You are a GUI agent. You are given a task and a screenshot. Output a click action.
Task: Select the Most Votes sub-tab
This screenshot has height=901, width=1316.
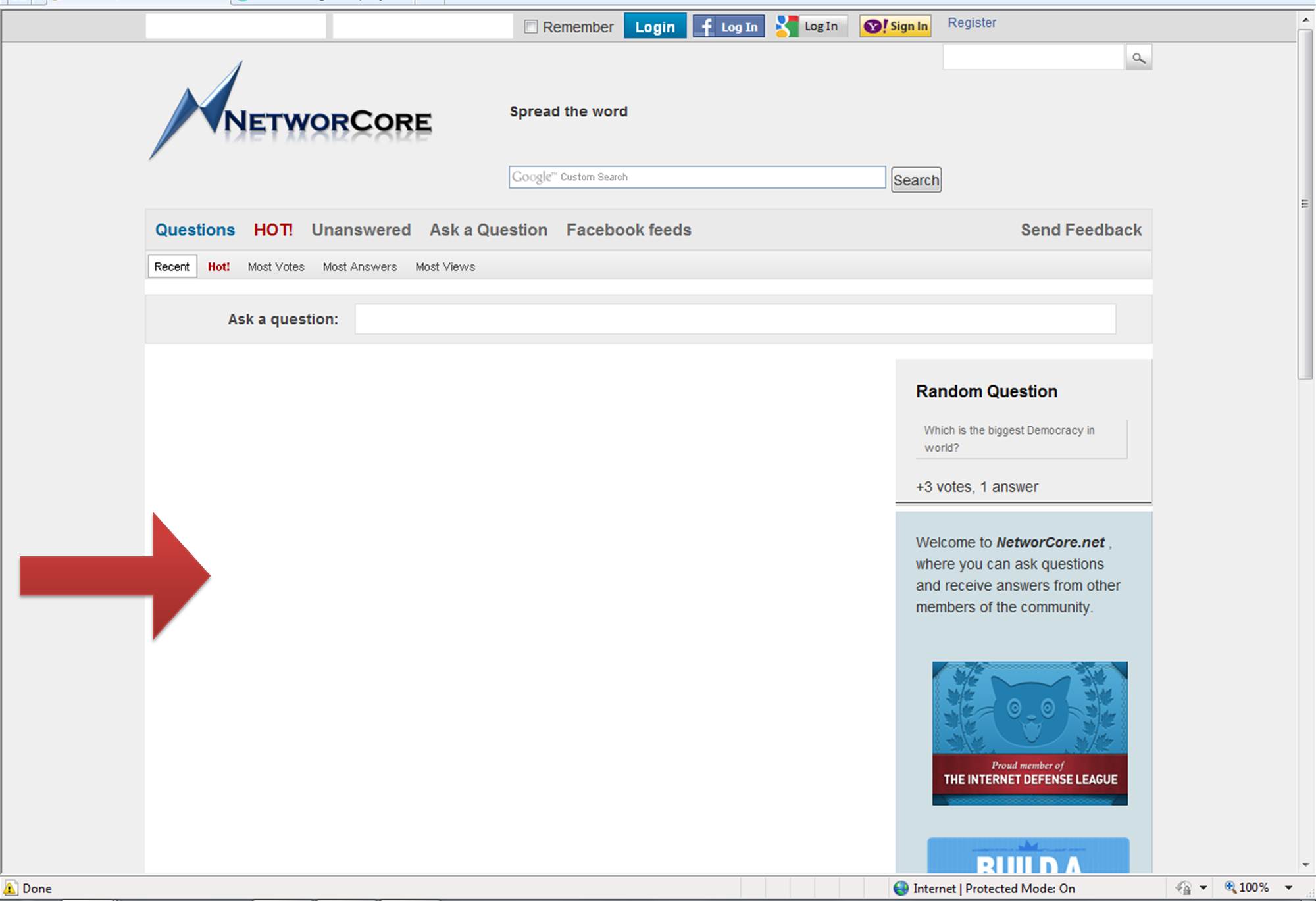click(x=276, y=267)
